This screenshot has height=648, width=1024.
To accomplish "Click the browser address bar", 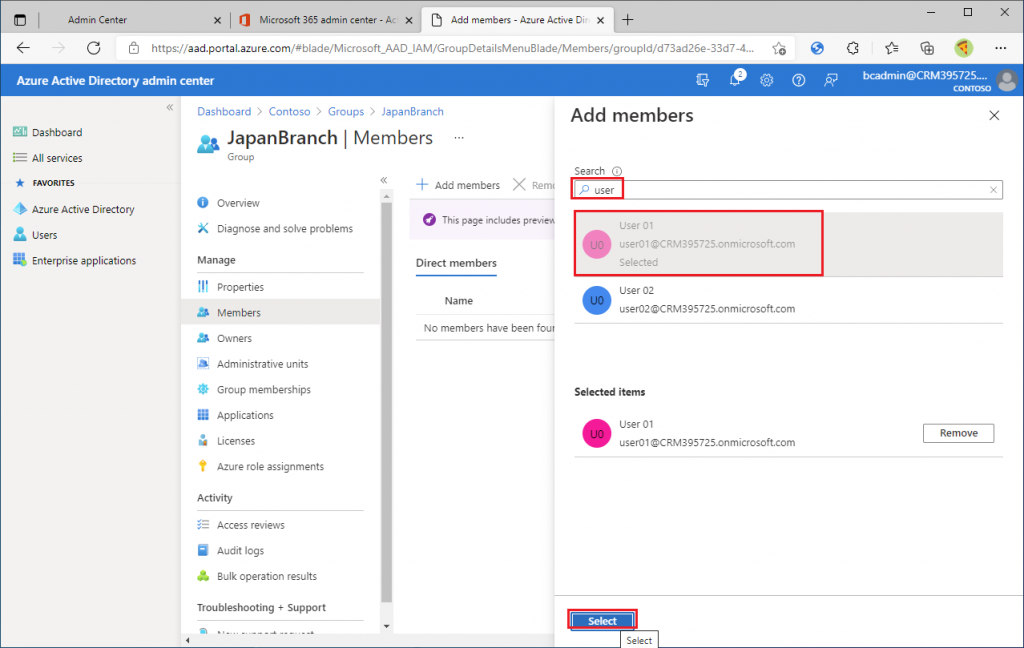I will 451,48.
